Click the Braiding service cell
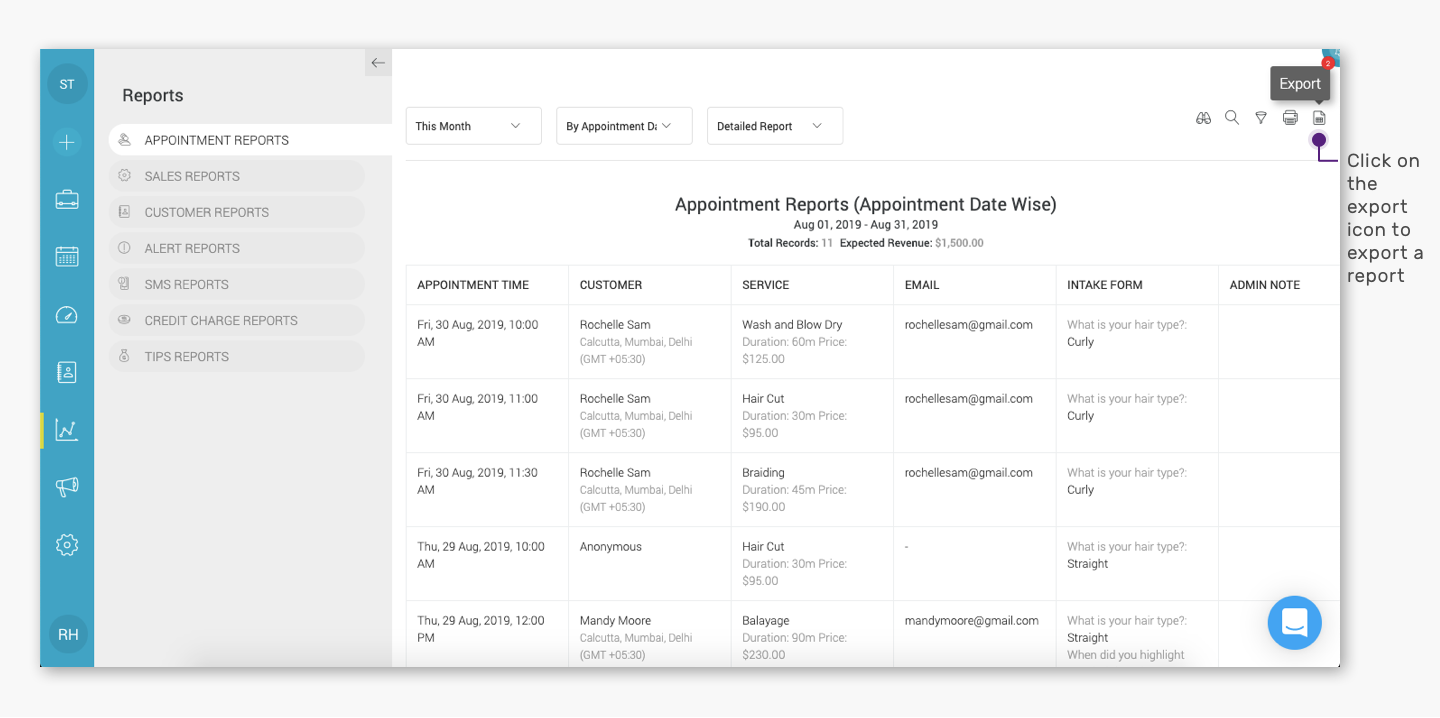This screenshot has height=718, width=1440. [763, 473]
